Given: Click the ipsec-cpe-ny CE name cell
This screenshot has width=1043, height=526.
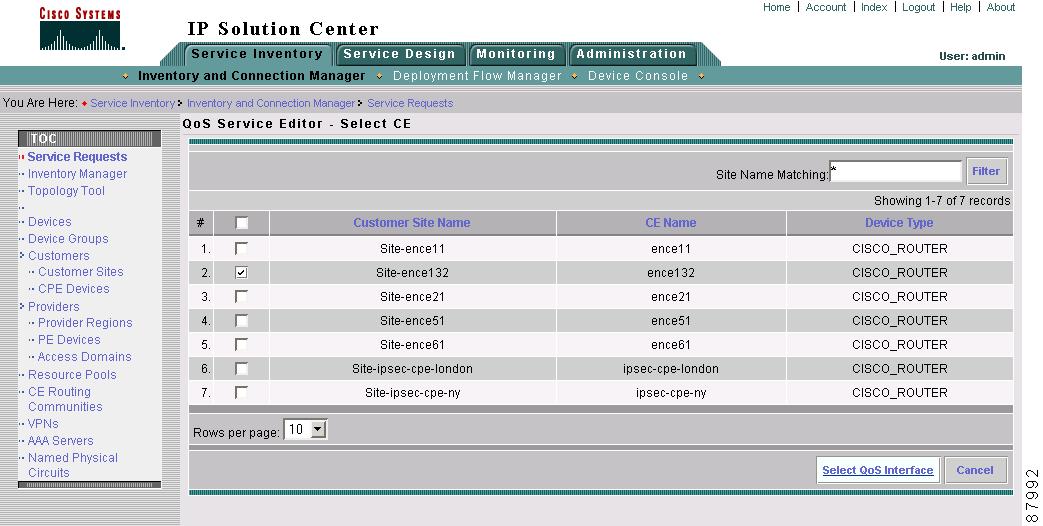Looking at the screenshot, I should (670, 392).
